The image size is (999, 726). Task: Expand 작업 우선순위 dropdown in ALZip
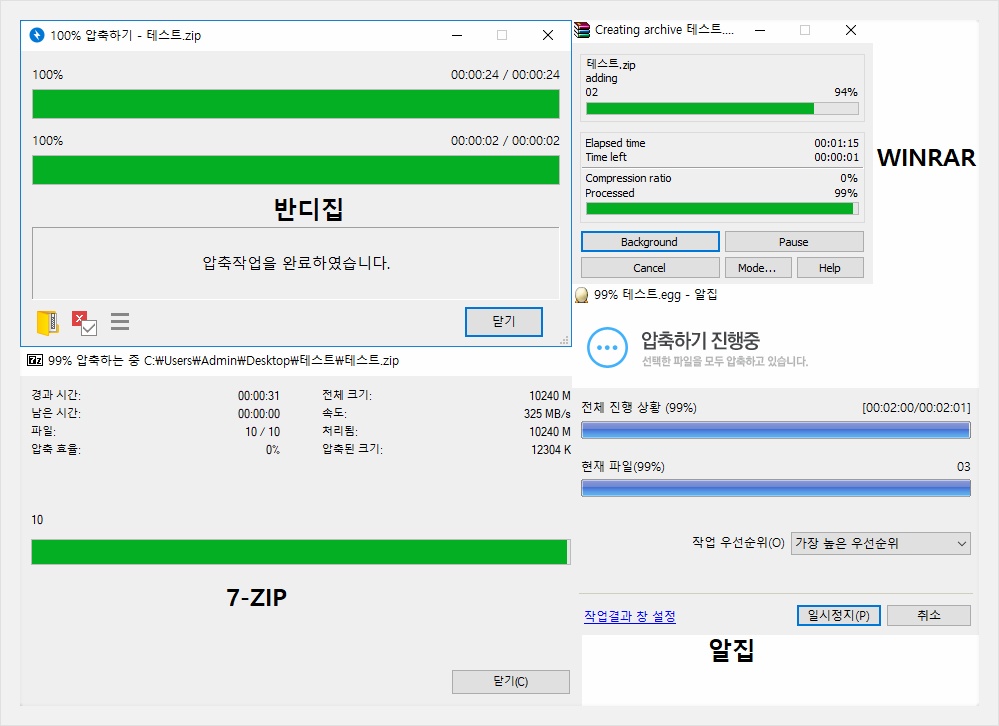[x=880, y=544]
